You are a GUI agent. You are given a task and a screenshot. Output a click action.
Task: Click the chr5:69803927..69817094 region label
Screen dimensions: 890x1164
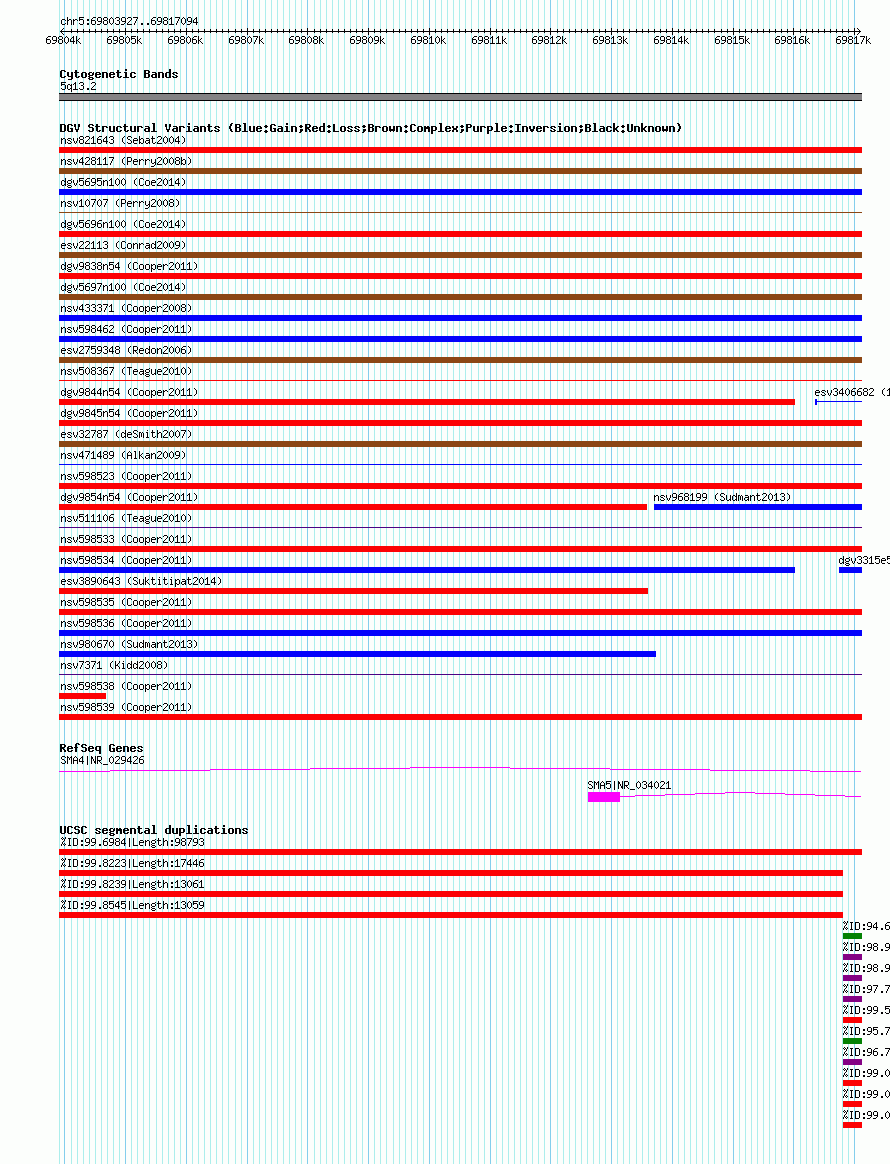pos(129,22)
